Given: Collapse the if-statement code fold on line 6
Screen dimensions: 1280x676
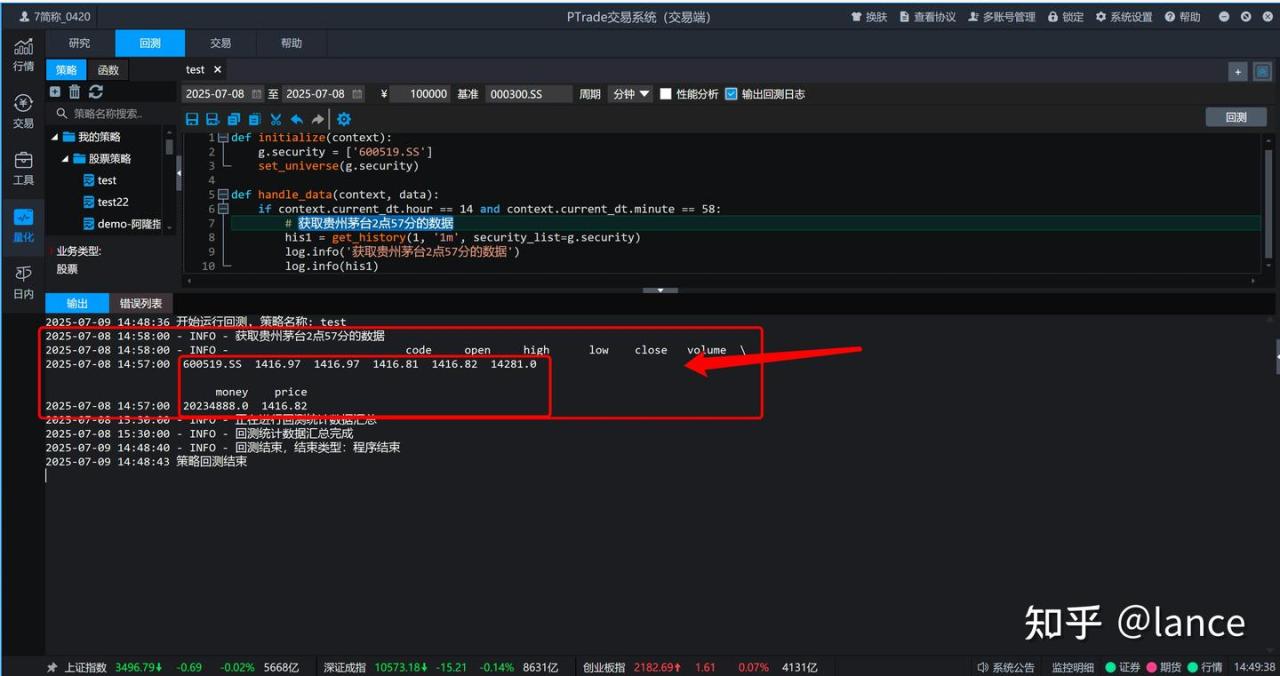Looking at the screenshot, I should 223,209.
